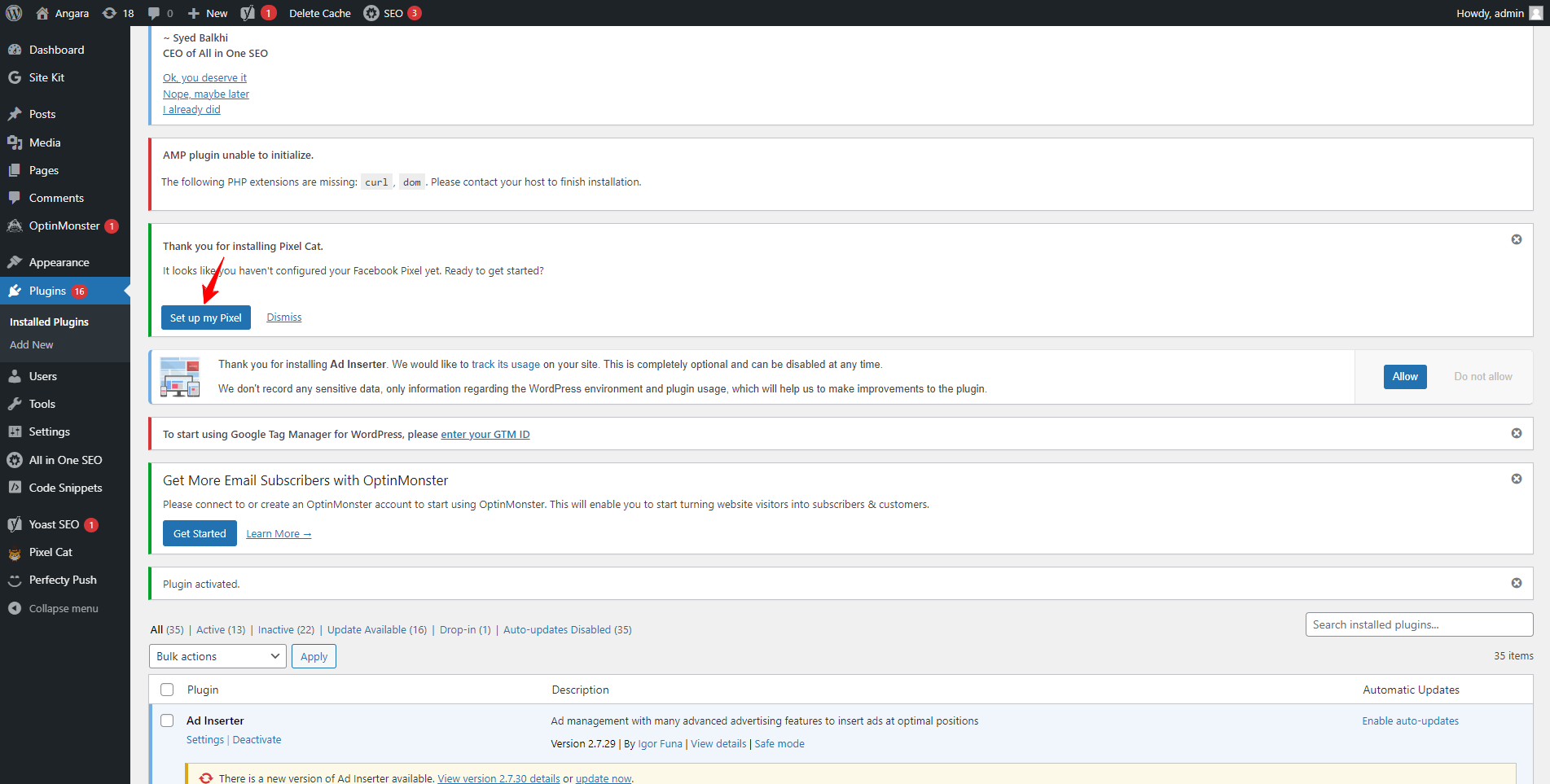1550x784 pixels.
Task: Click Ok, you deserve it link
Action: [x=204, y=77]
